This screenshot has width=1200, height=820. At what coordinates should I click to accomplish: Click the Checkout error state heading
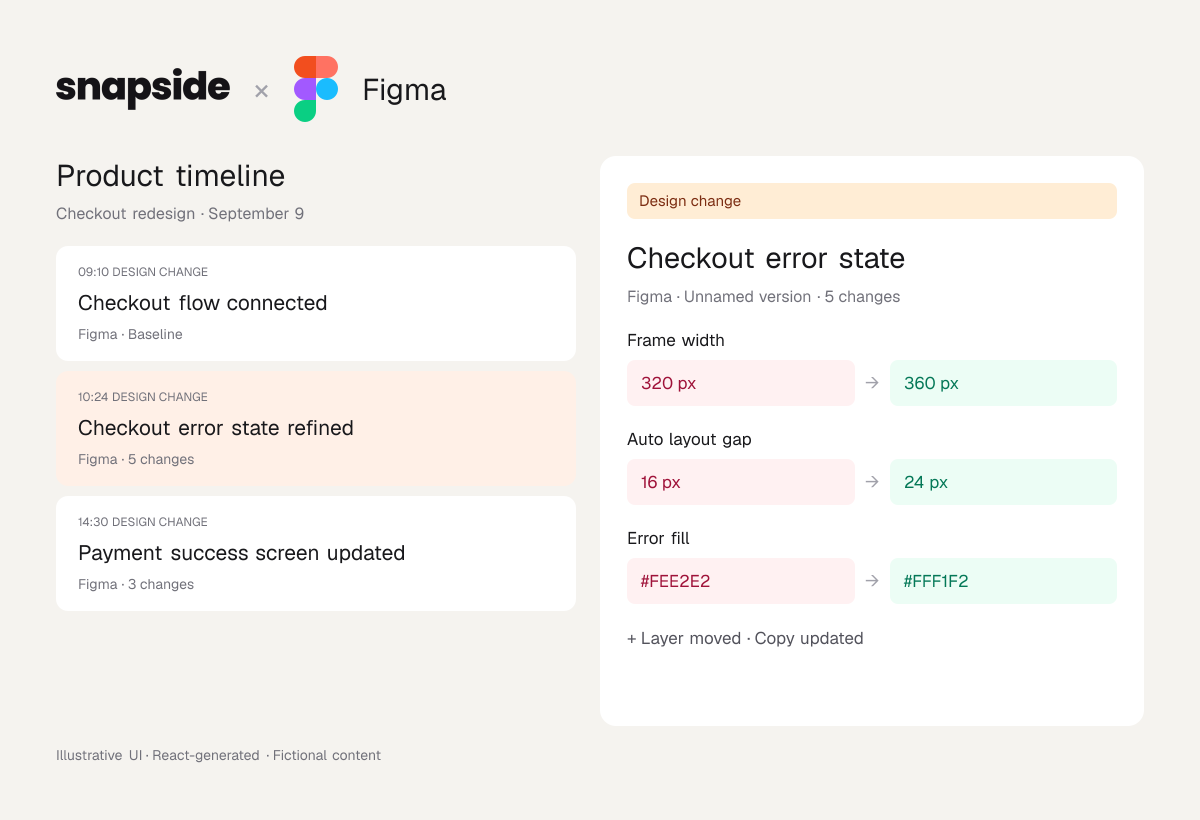pyautogui.click(x=766, y=258)
